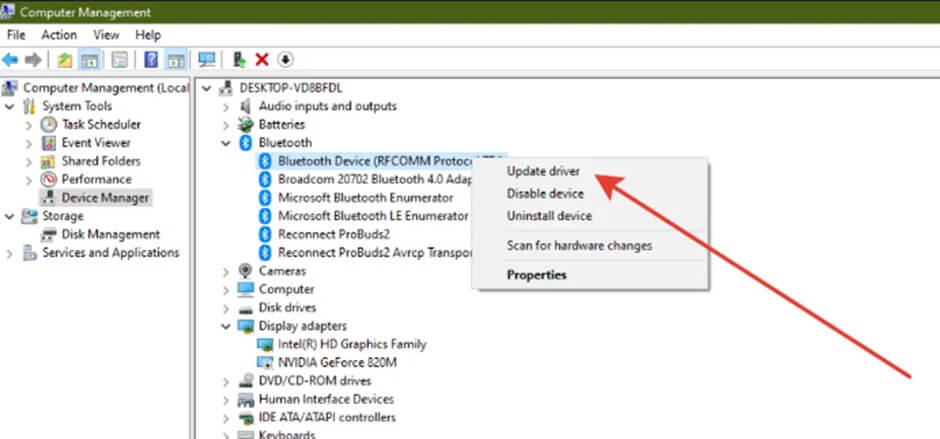Collapse the Bluetooth category
Image resolution: width=940 pixels, height=439 pixels.
point(225,143)
